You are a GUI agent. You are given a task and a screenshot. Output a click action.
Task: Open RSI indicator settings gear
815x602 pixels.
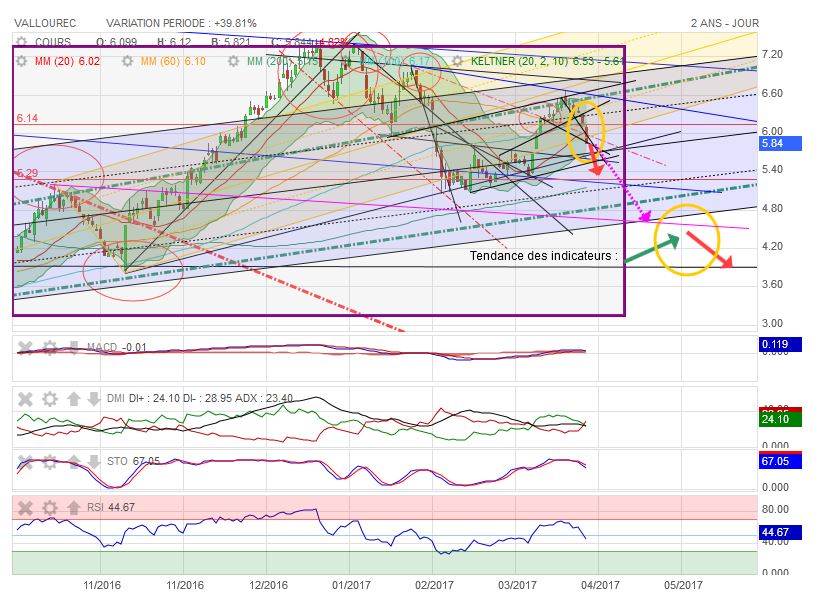coord(49,507)
